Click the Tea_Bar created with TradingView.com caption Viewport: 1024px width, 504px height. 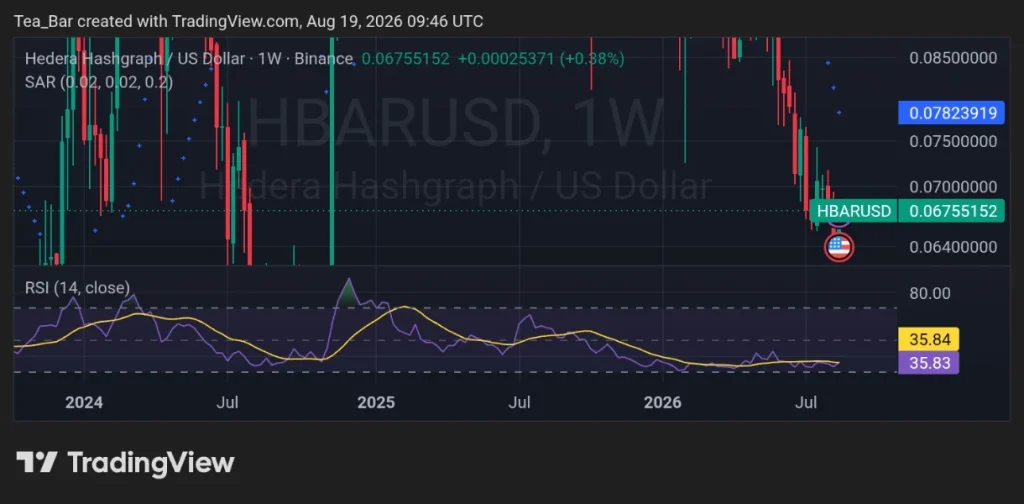point(248,22)
